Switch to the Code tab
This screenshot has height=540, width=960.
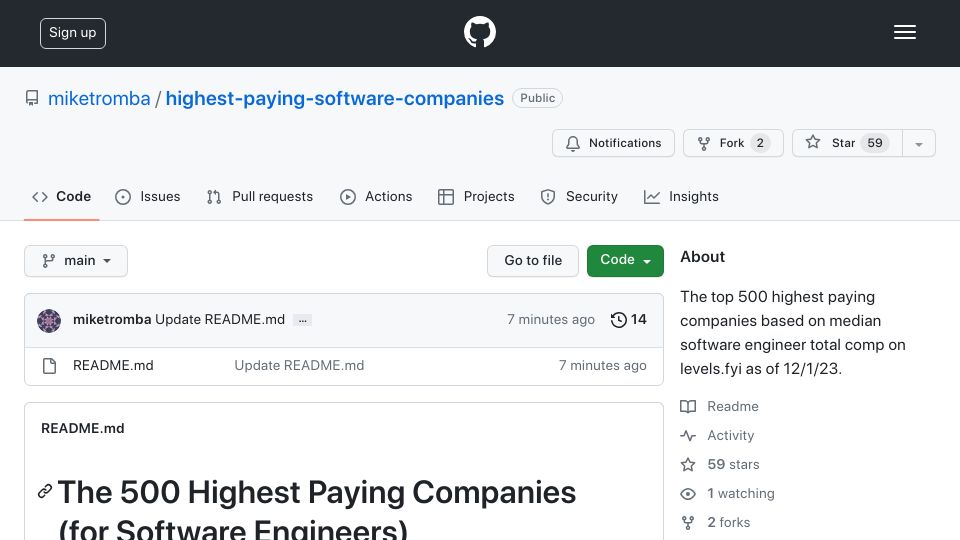point(61,197)
